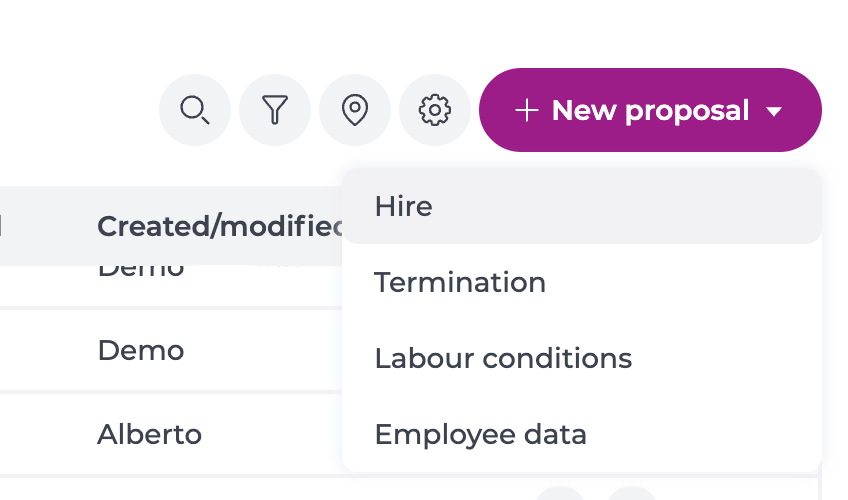848x500 pixels.
Task: Open the settings gear icon
Action: pyautogui.click(x=435, y=110)
